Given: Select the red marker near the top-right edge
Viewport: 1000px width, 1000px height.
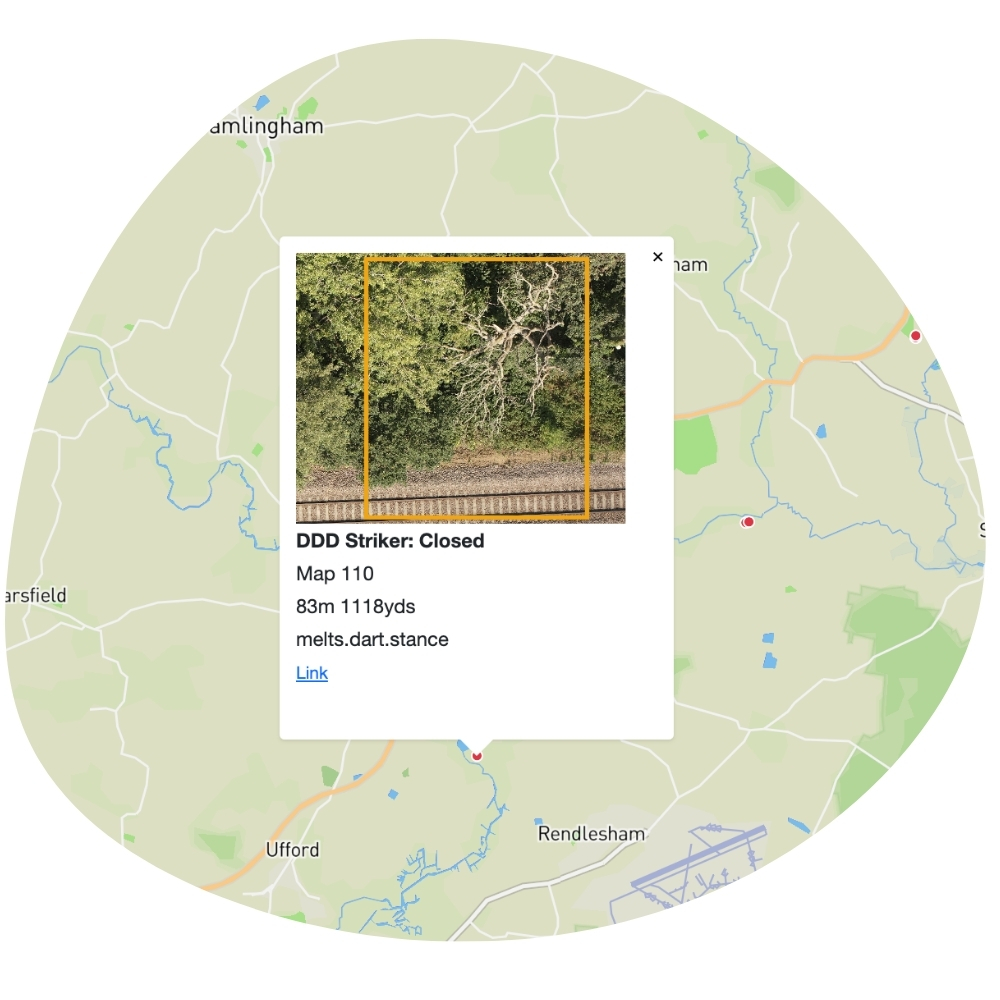Looking at the screenshot, I should [915, 336].
